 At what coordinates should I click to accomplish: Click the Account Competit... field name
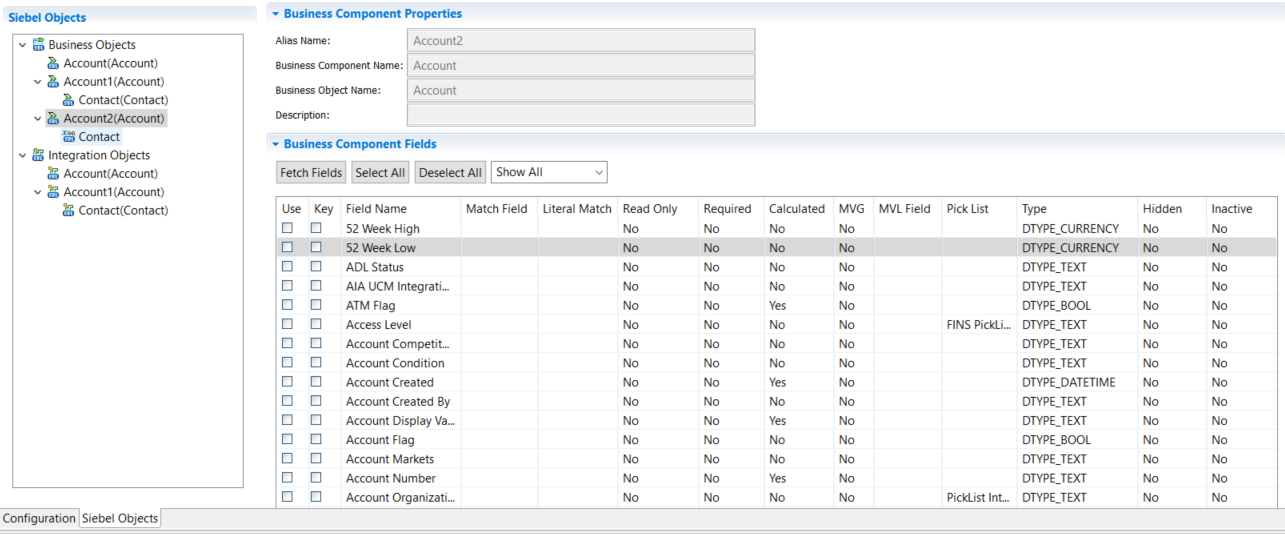click(398, 343)
